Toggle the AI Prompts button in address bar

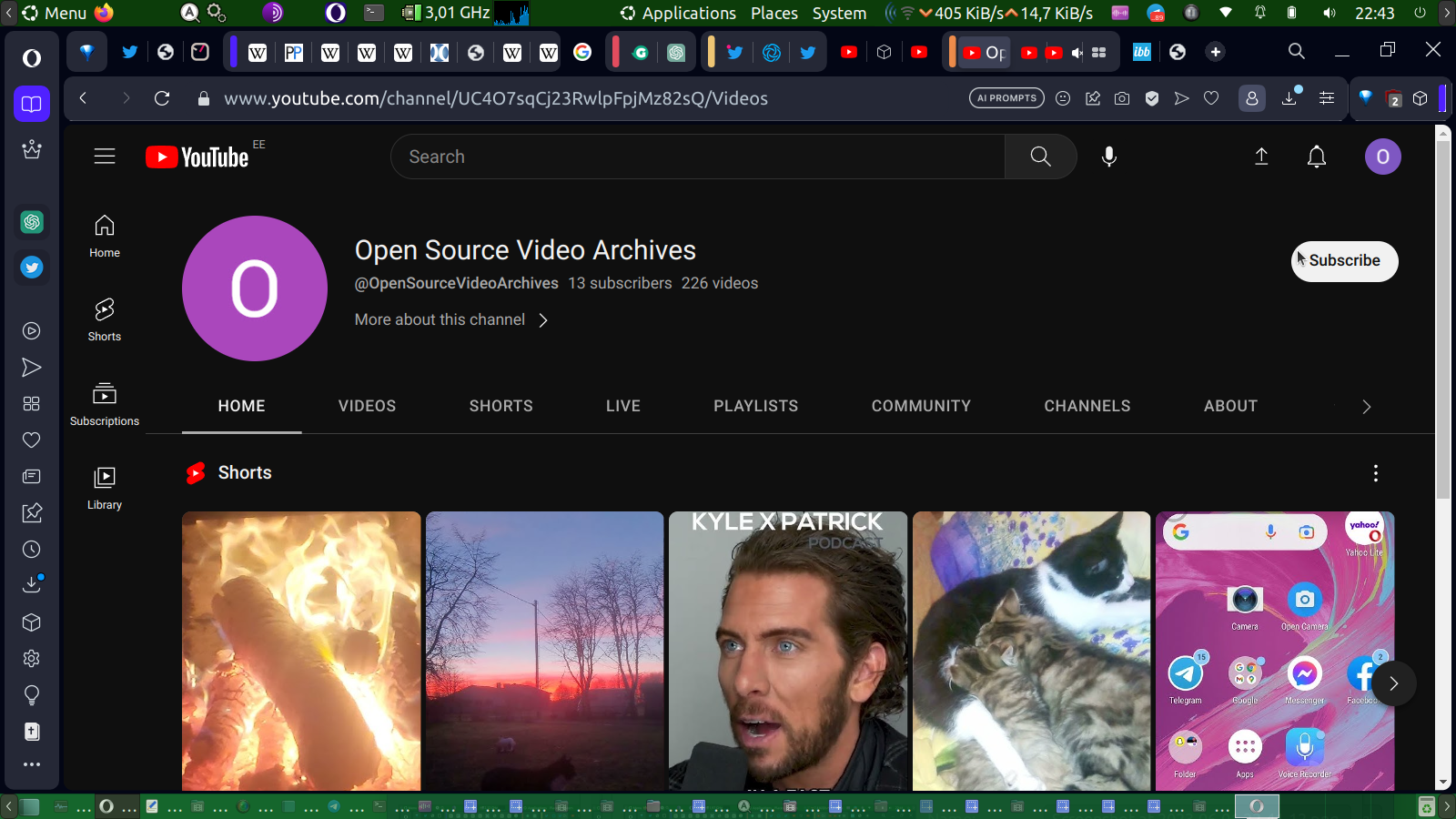1006,98
